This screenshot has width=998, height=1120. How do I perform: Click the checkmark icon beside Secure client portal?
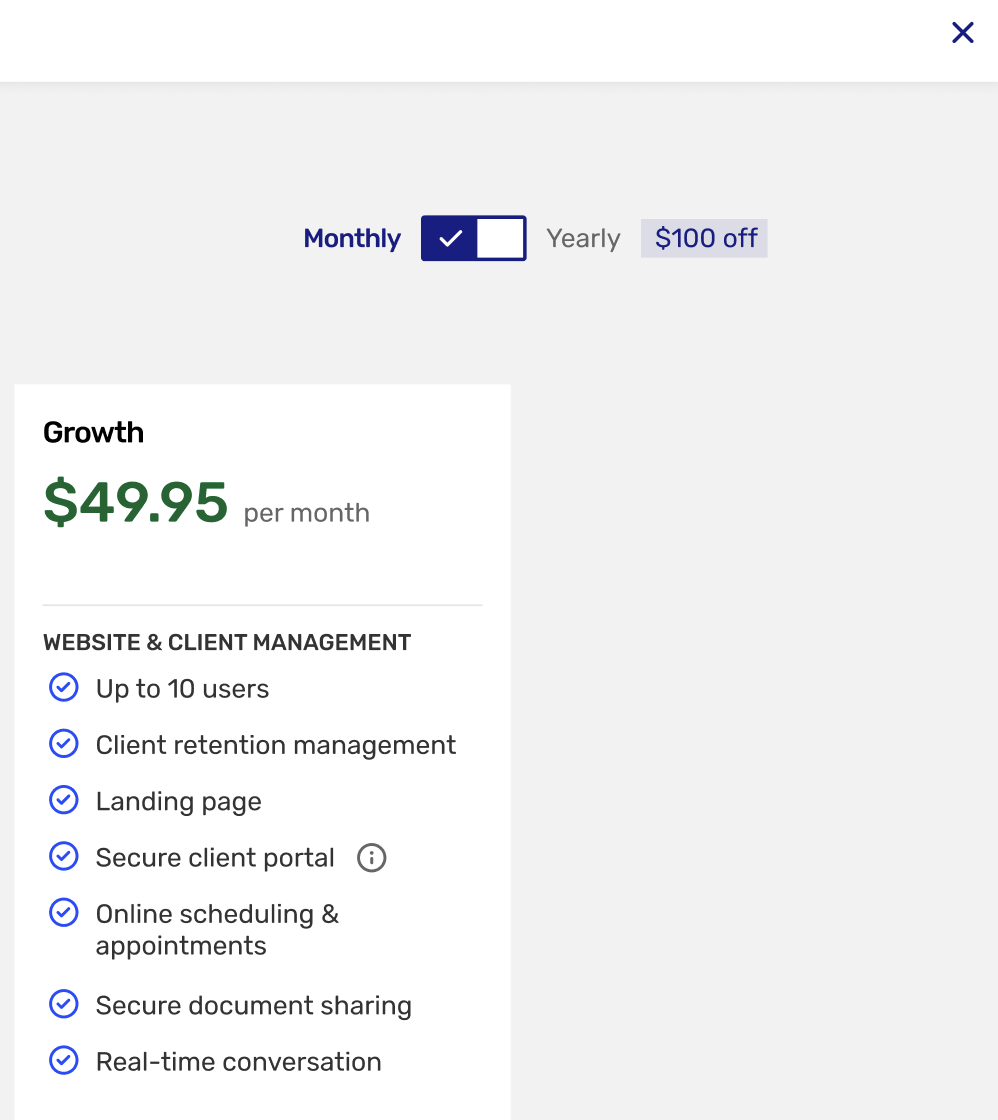[x=63, y=855]
